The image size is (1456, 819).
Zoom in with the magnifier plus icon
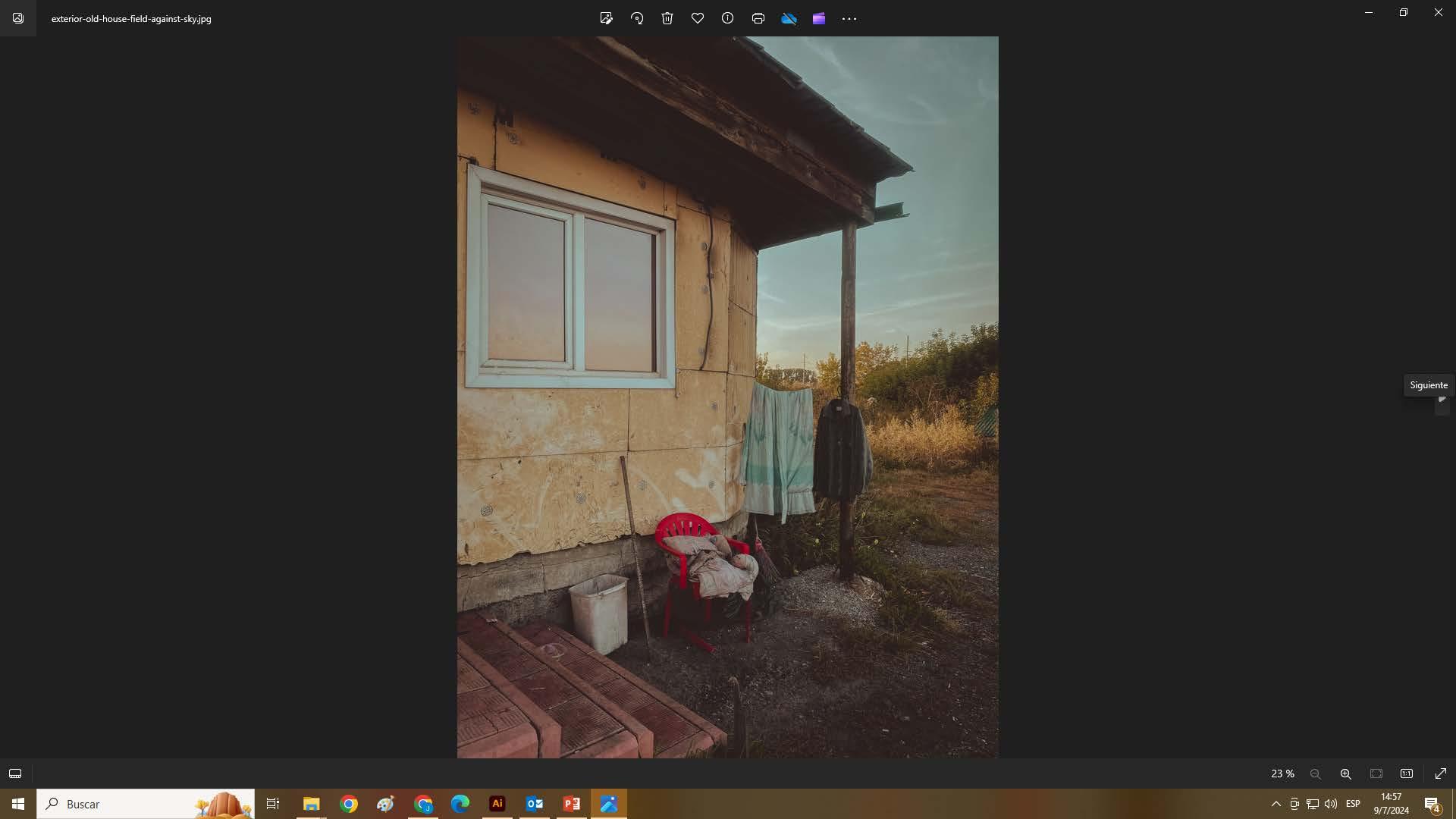(x=1345, y=773)
